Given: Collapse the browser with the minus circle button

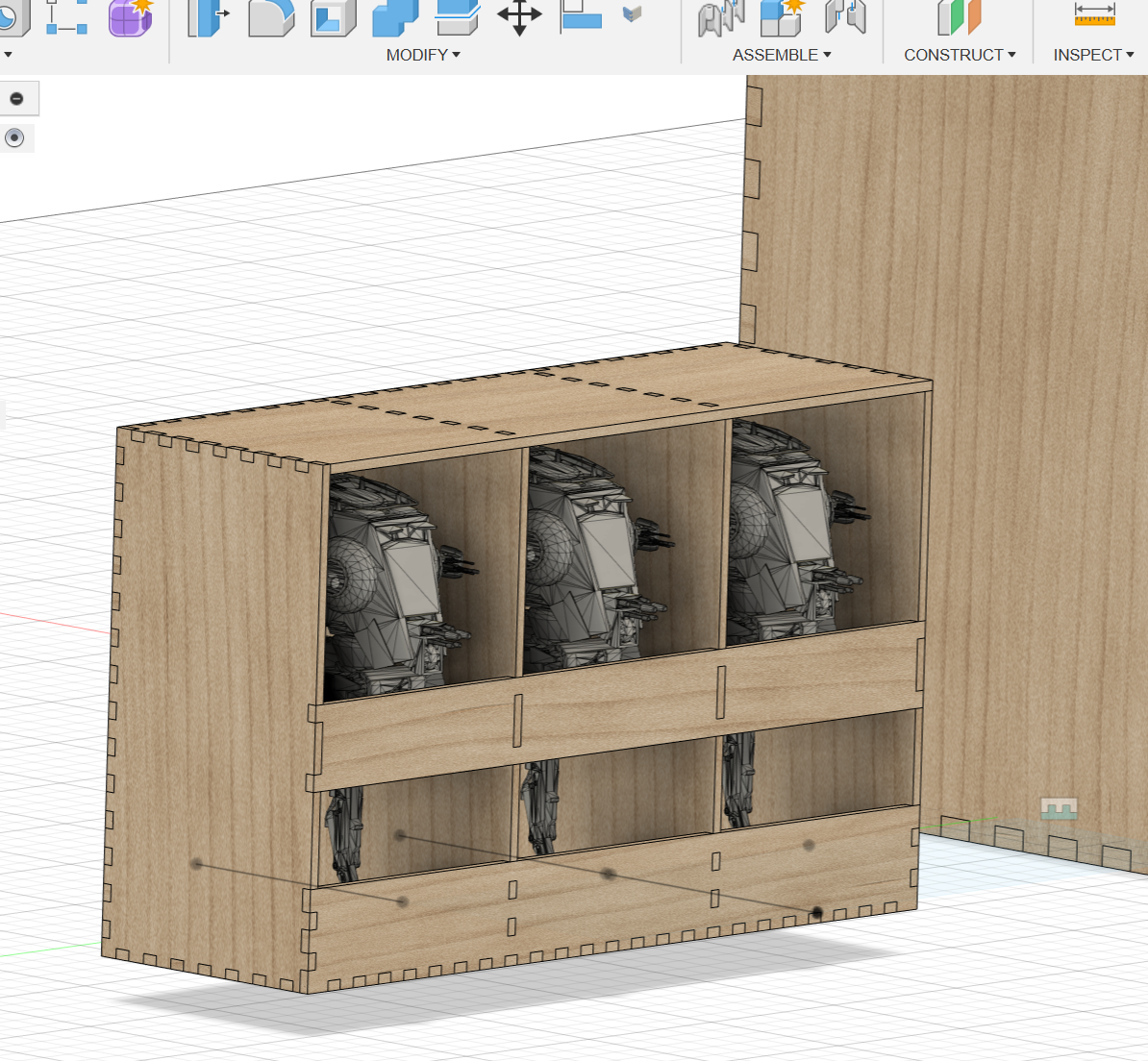Looking at the screenshot, I should [16, 99].
